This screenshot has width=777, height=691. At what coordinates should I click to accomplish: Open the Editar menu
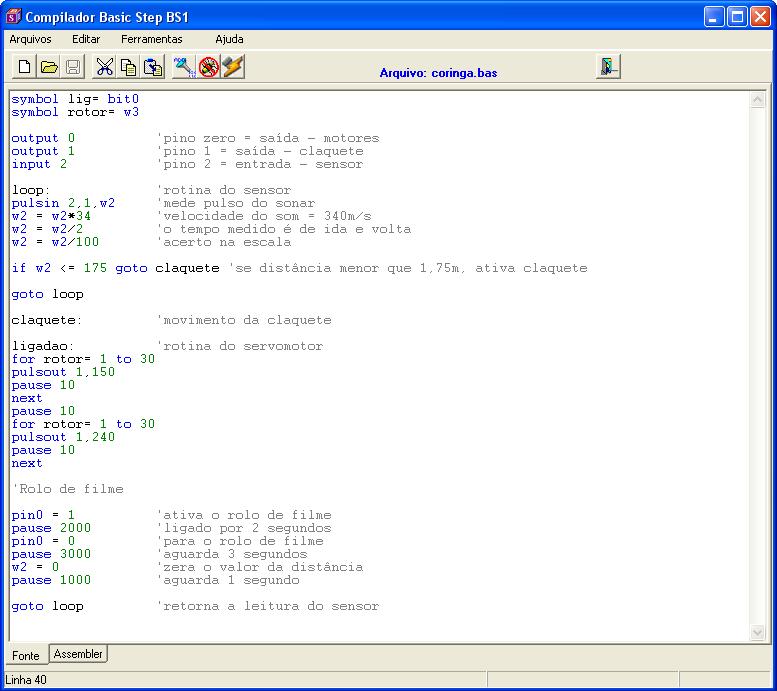point(86,39)
